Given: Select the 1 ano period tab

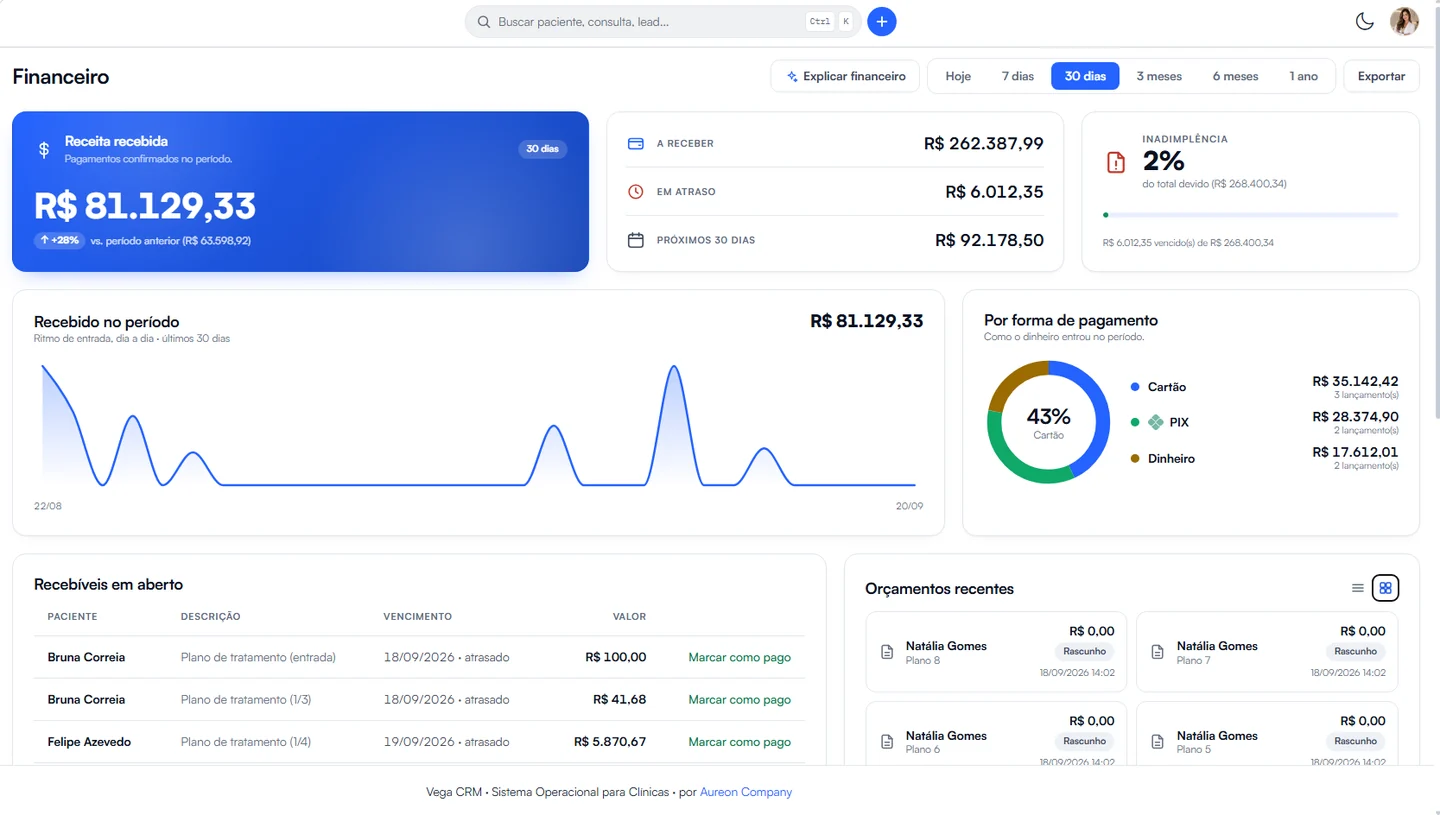Looking at the screenshot, I should pos(1303,76).
